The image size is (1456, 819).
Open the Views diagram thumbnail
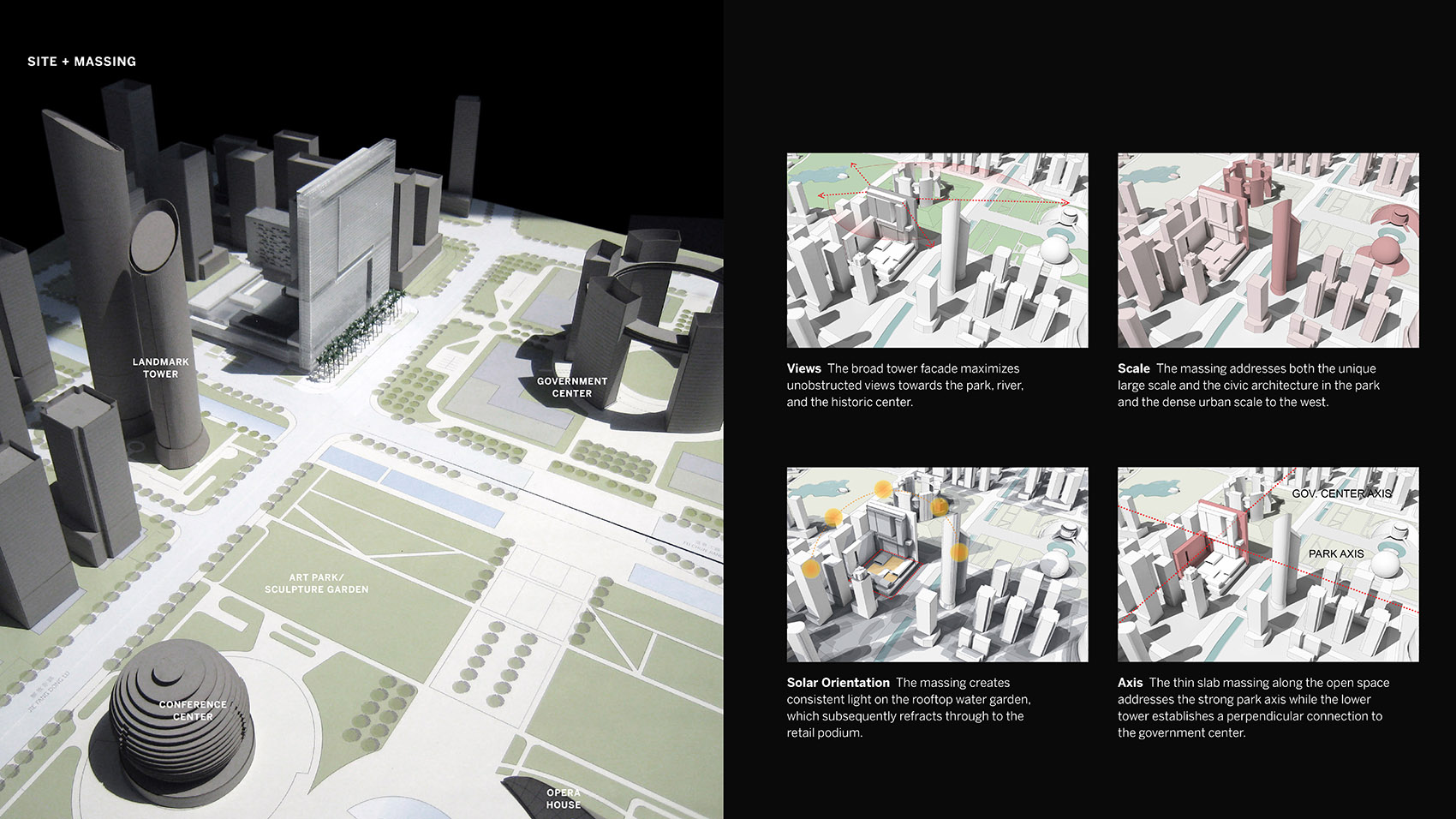tap(937, 250)
